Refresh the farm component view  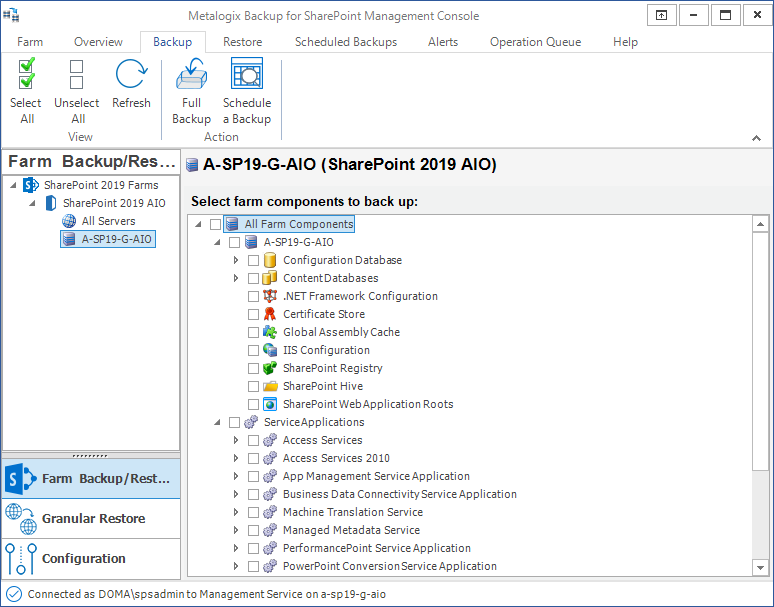pyautogui.click(x=131, y=83)
